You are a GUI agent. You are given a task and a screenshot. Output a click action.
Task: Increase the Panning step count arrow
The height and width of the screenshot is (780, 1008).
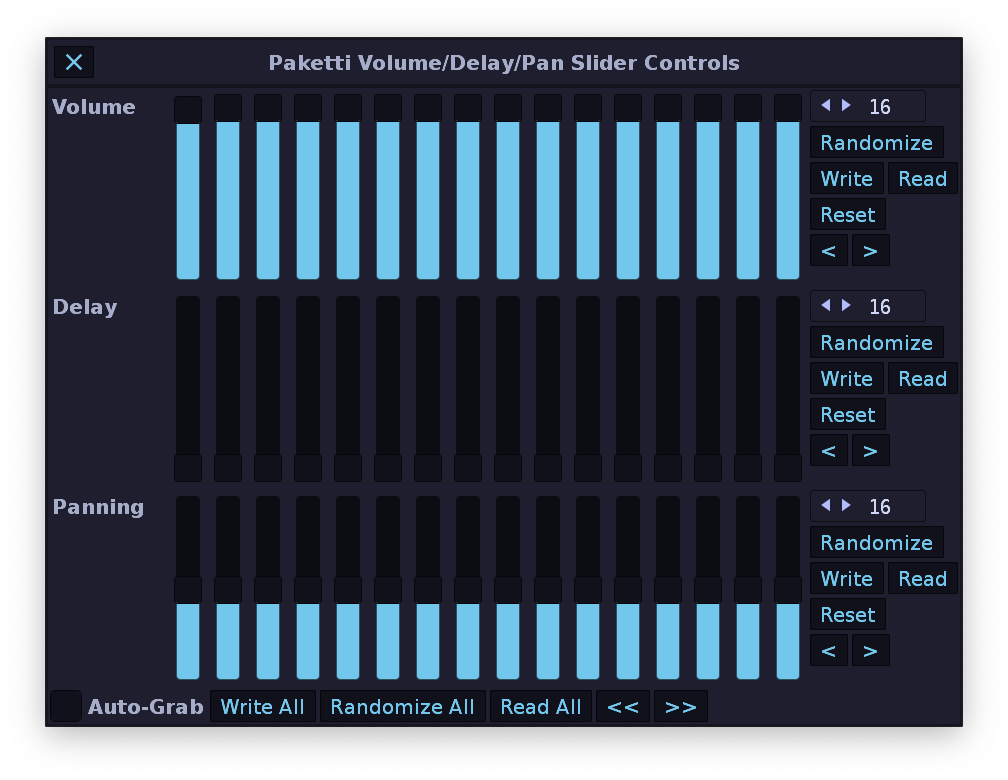pos(847,506)
